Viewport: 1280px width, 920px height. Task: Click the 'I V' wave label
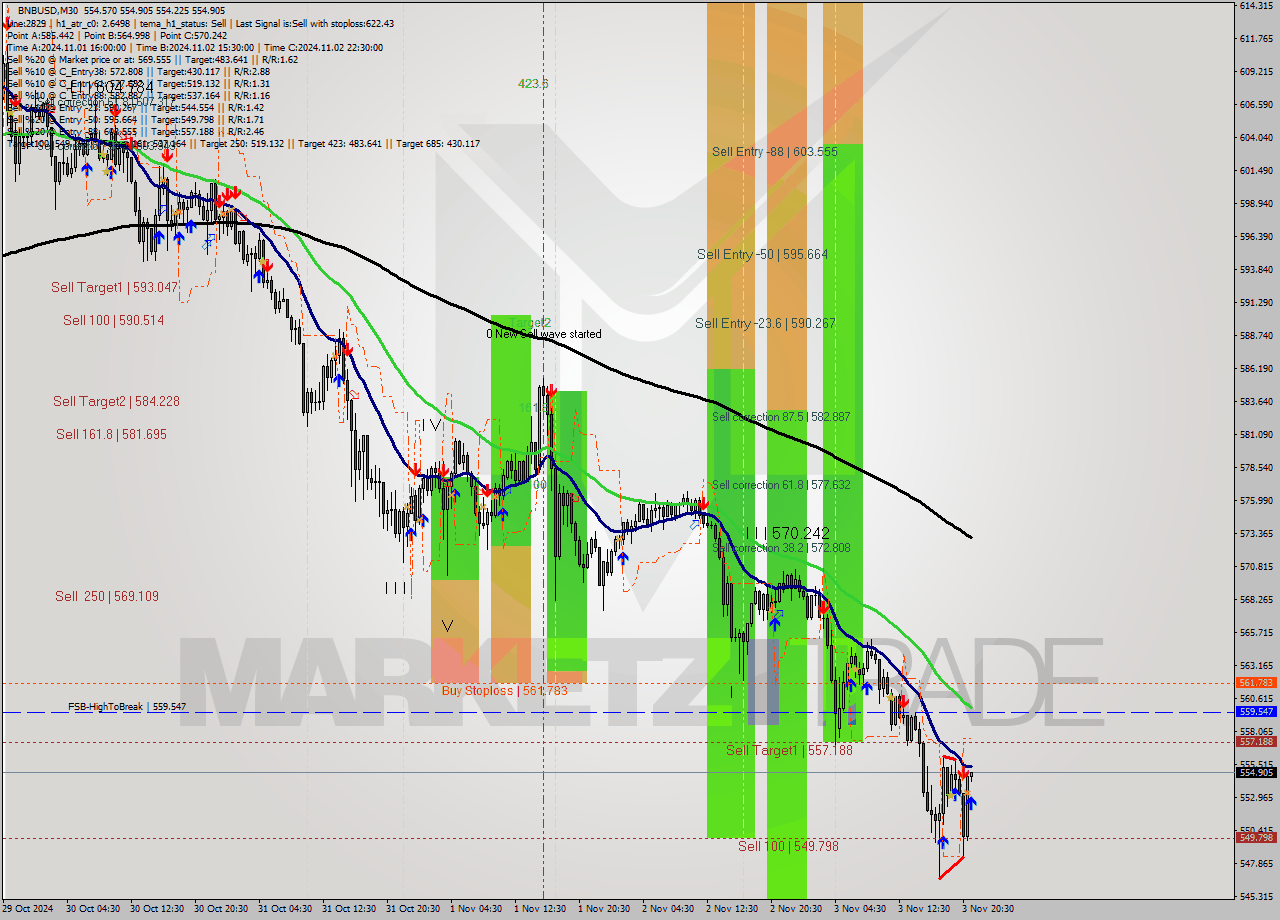[x=430, y=425]
